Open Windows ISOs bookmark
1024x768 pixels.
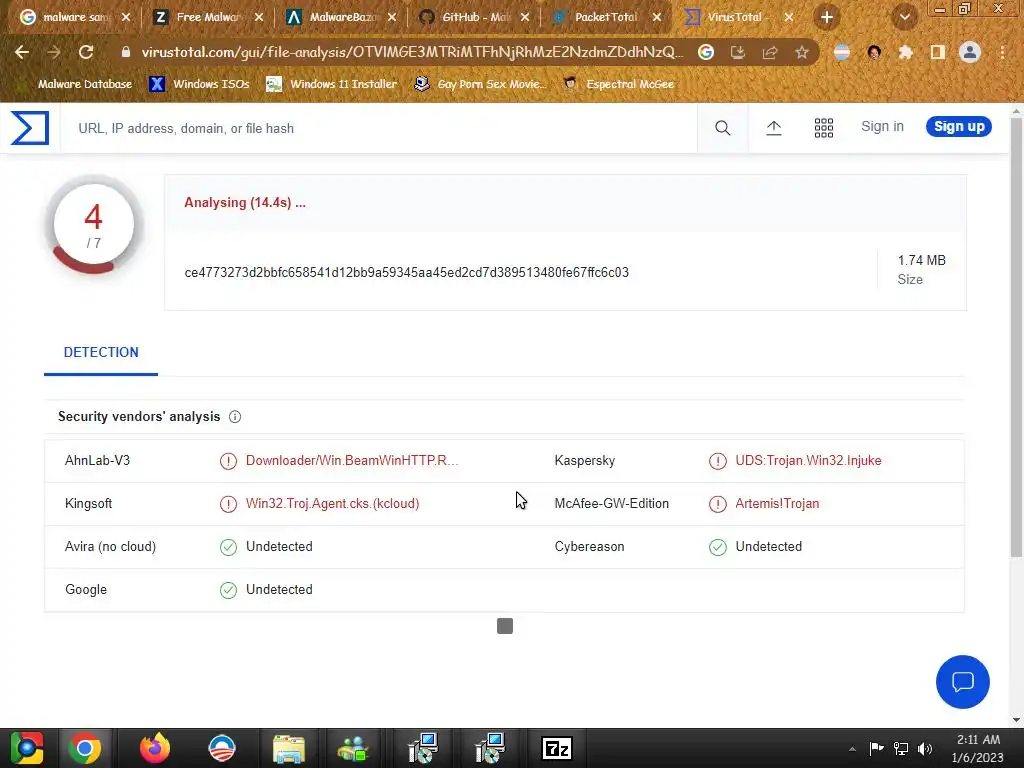coord(200,84)
